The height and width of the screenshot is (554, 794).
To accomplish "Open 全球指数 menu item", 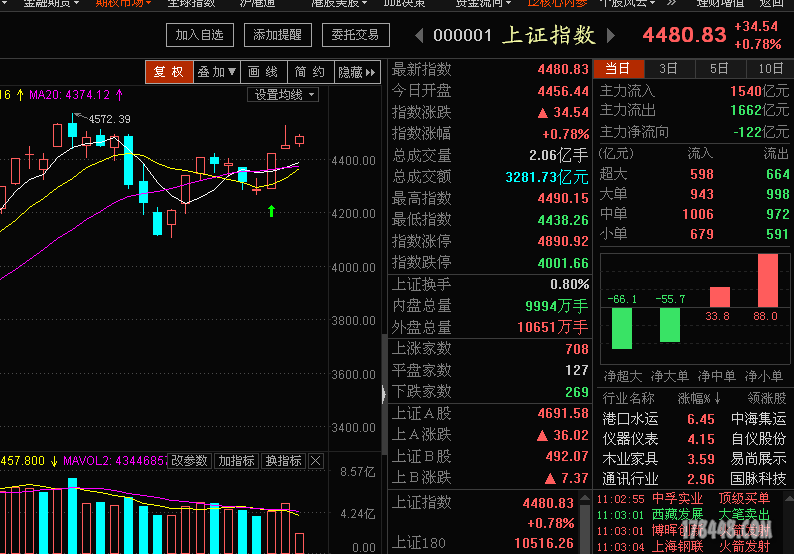I will [x=191, y=4].
